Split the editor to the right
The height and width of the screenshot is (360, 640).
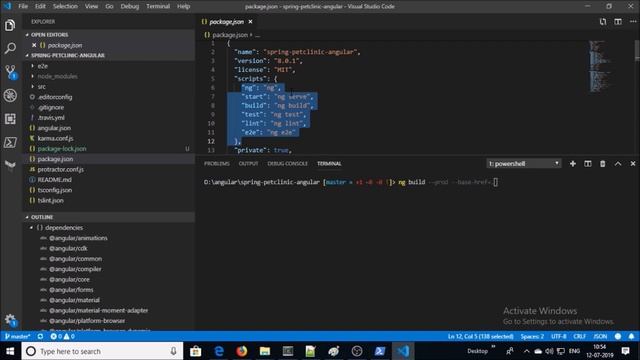pos(618,22)
